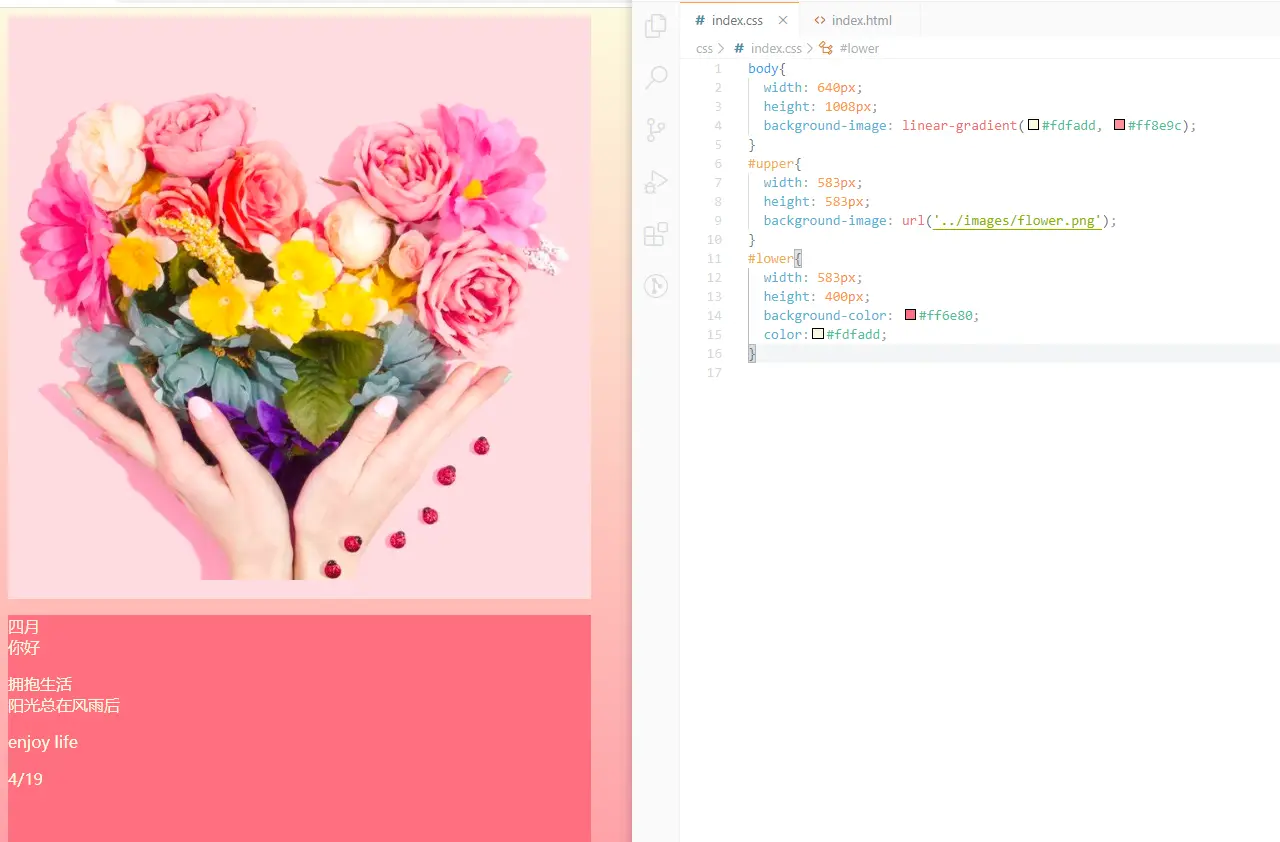Click the css folder breadcrumb
This screenshot has height=842, width=1280.
pyautogui.click(x=704, y=48)
